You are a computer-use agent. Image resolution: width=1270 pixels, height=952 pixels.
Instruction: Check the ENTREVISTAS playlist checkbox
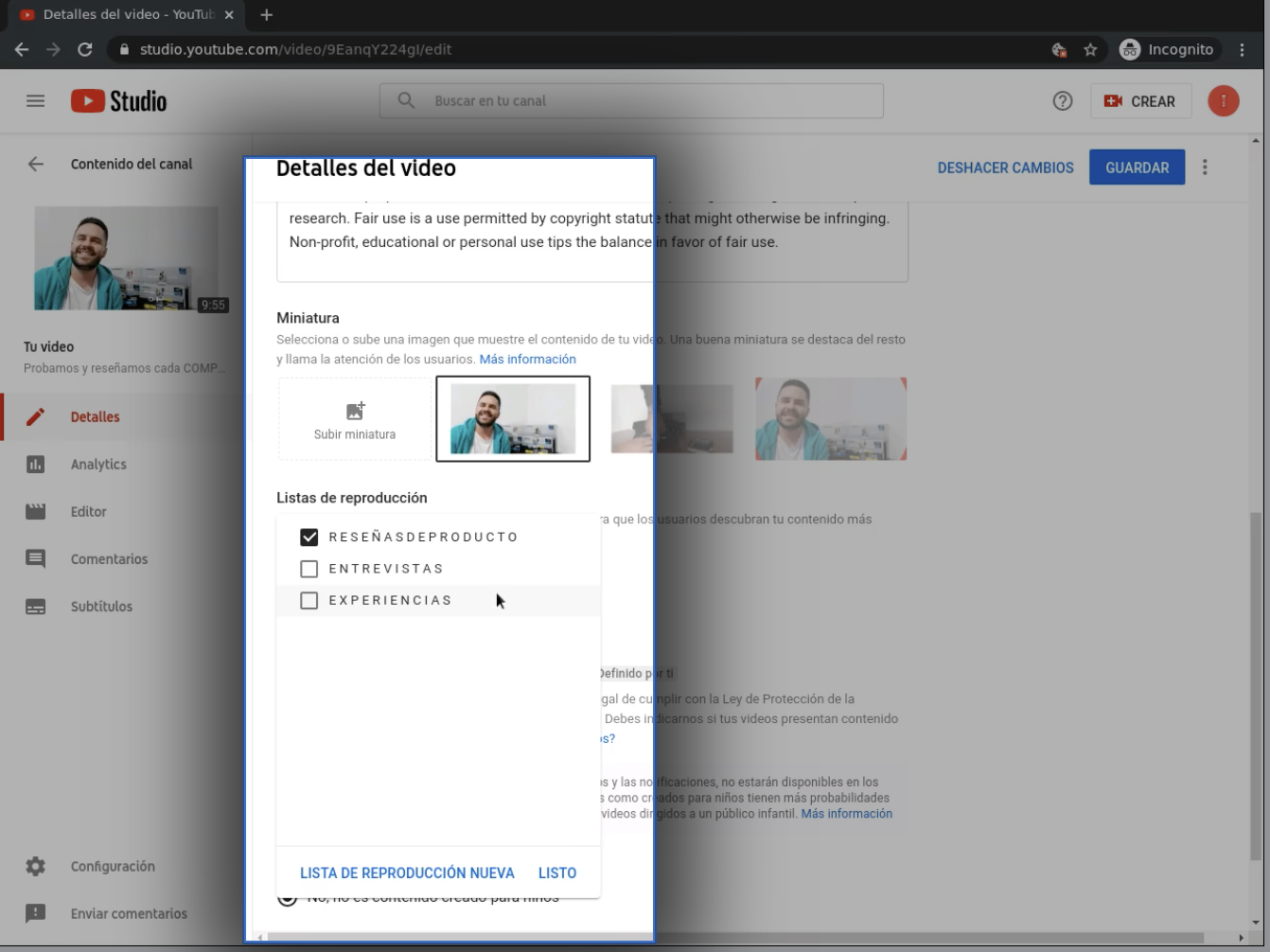coord(309,569)
